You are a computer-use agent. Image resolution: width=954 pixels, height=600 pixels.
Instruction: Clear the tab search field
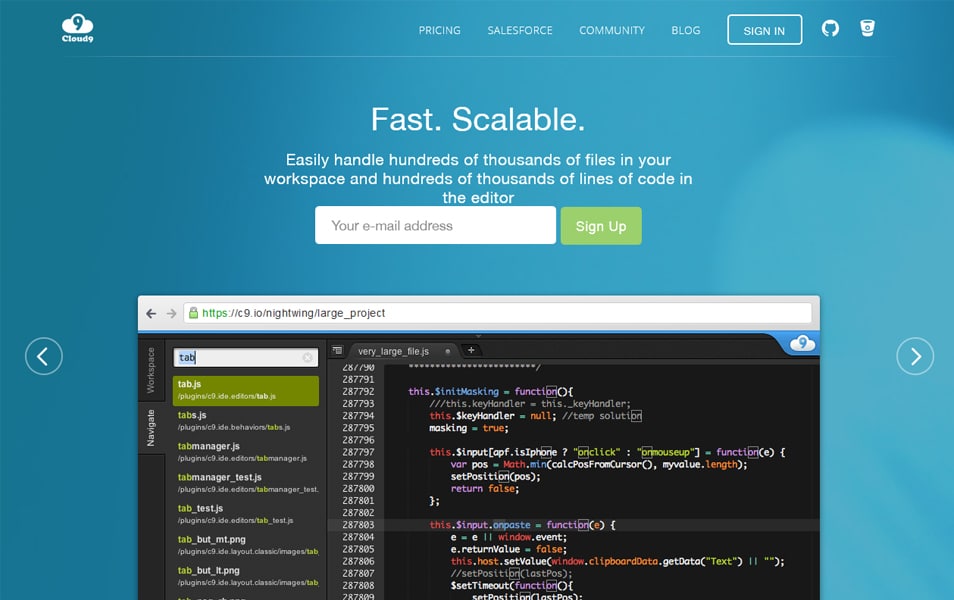tap(308, 357)
